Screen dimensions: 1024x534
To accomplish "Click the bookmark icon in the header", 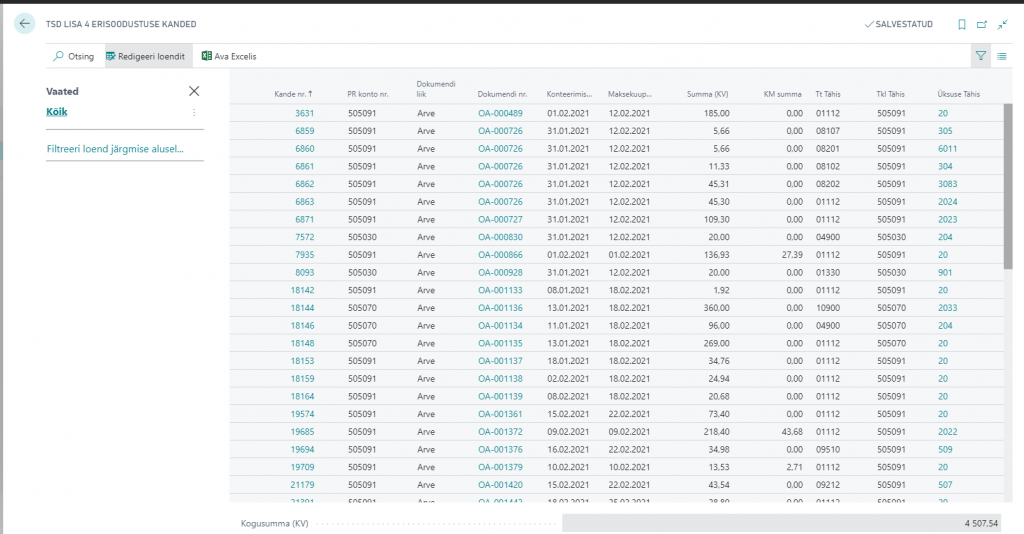I will [962, 24].
